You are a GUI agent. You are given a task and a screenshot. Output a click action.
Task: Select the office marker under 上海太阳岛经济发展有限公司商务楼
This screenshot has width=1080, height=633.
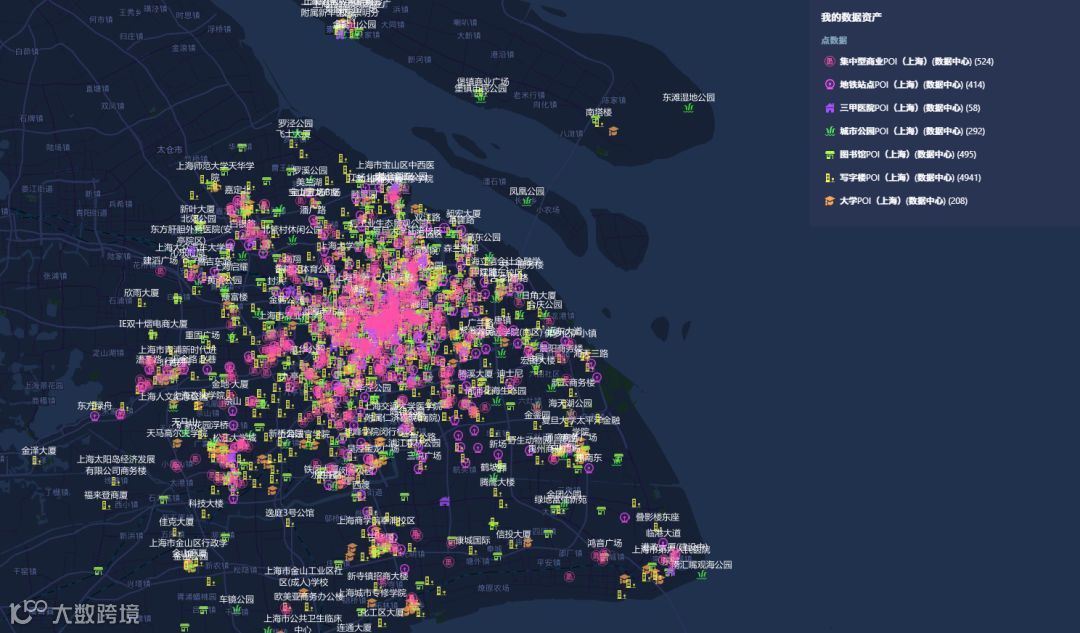115,481
